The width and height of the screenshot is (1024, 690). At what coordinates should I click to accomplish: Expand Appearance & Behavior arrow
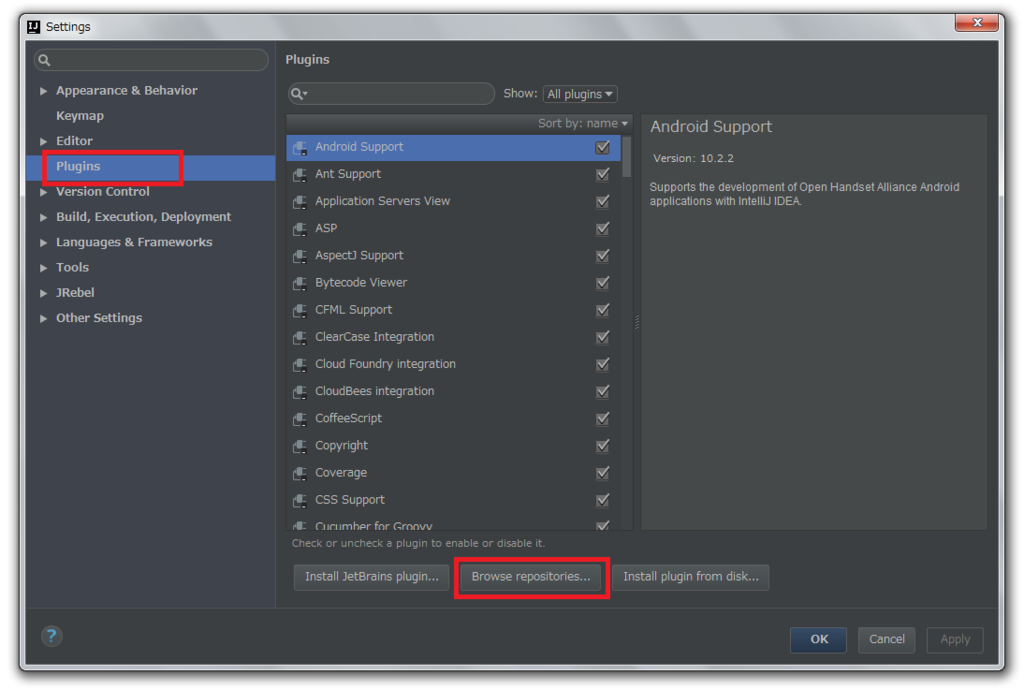43,91
